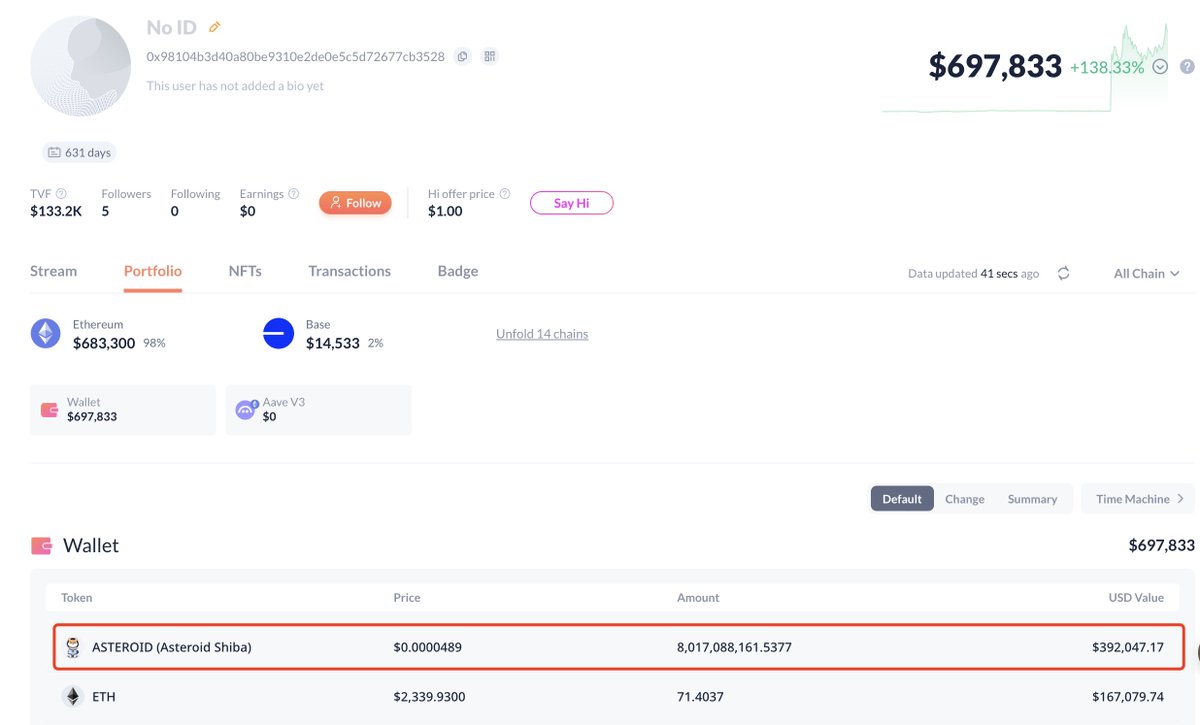The width and height of the screenshot is (1200, 725).
Task: Click the TVF info question mark icon
Action: click(x=61, y=194)
